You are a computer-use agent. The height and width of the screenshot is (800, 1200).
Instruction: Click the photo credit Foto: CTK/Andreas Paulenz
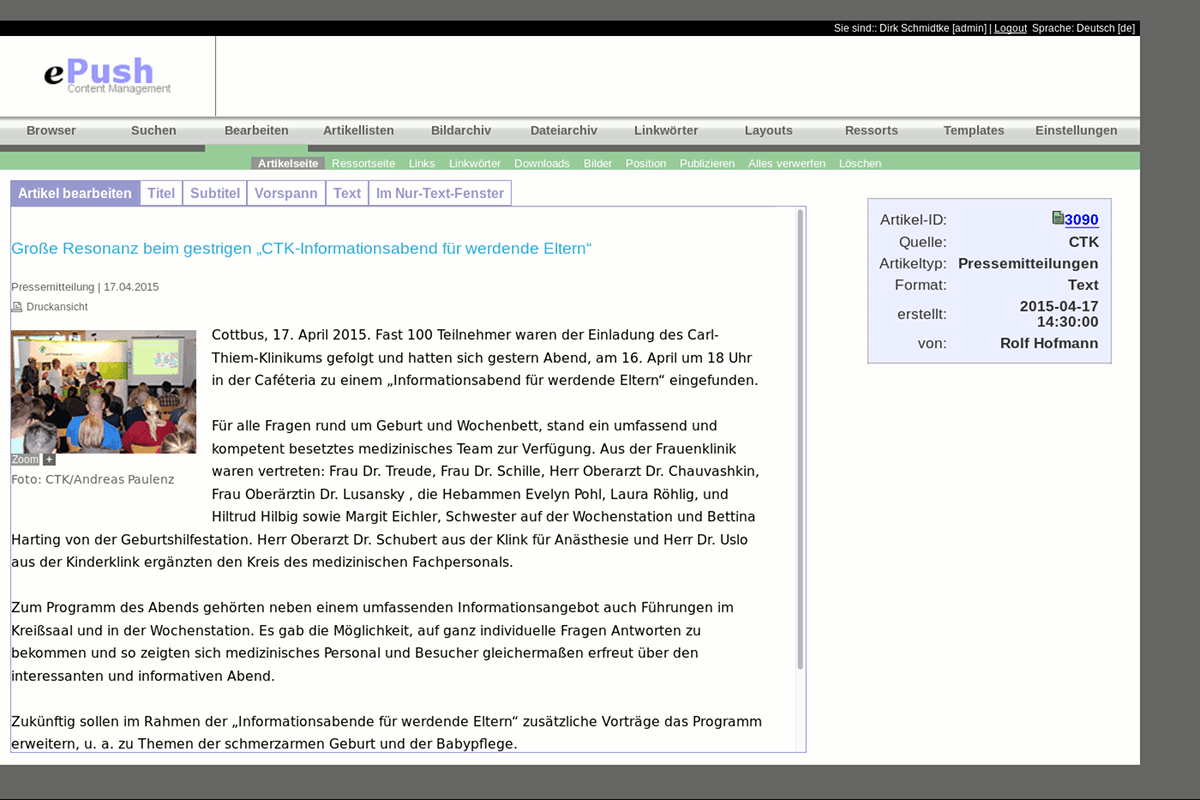tap(93, 479)
